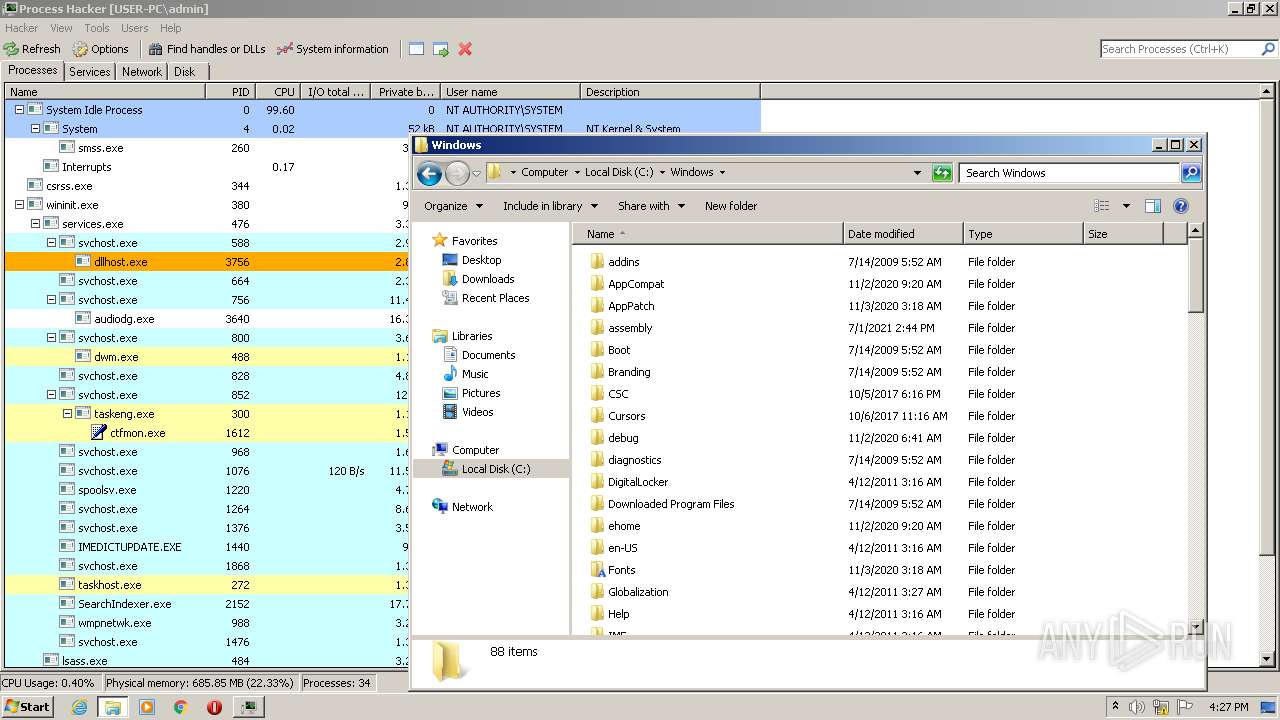Viewport: 1280px width, 720px height.
Task: Select the assembly folder
Action: pos(630,328)
